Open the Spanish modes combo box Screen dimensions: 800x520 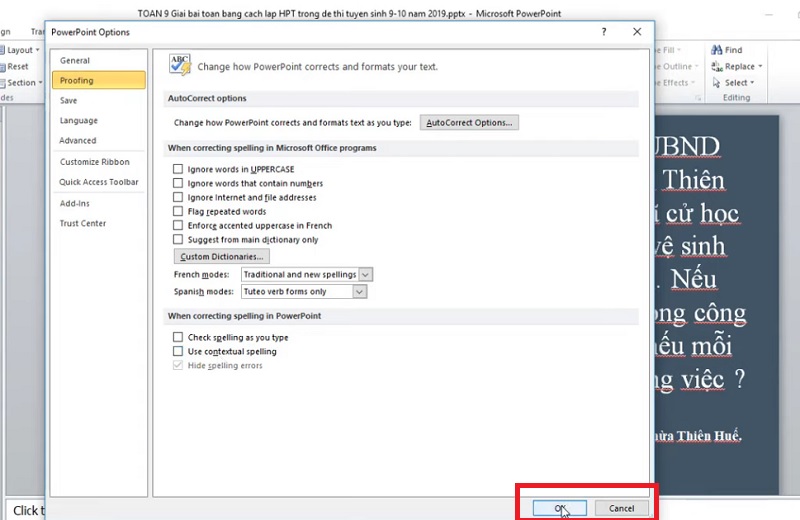click(x=360, y=292)
